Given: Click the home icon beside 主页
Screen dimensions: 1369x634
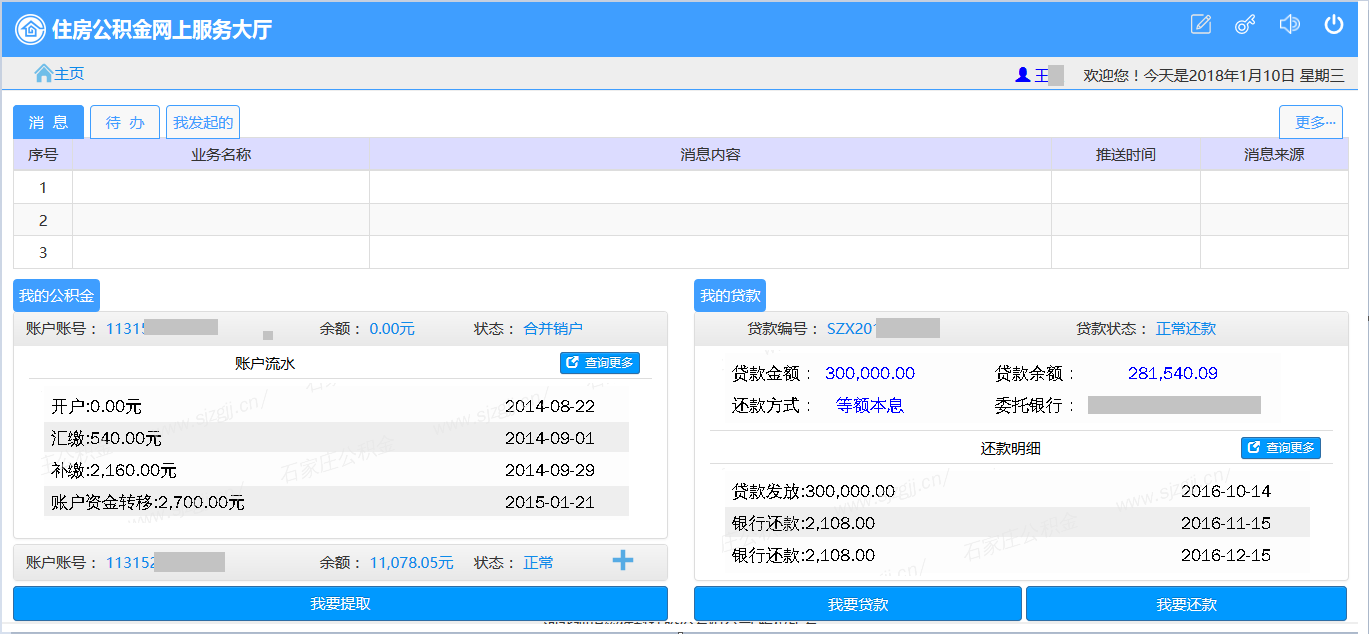Looking at the screenshot, I should pyautogui.click(x=43, y=74).
